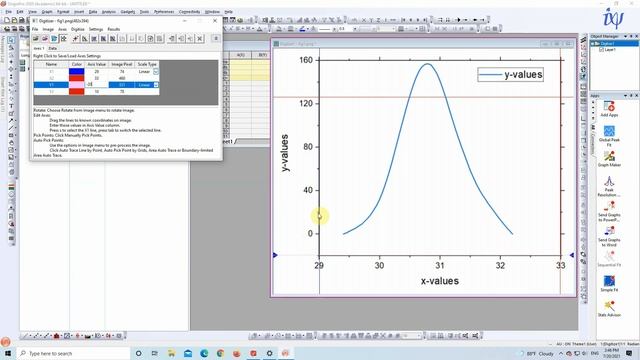The width and height of the screenshot is (640, 360).
Task: Open the Y1 row Scale Type dropdown
Action: pyautogui.click(x=156, y=85)
